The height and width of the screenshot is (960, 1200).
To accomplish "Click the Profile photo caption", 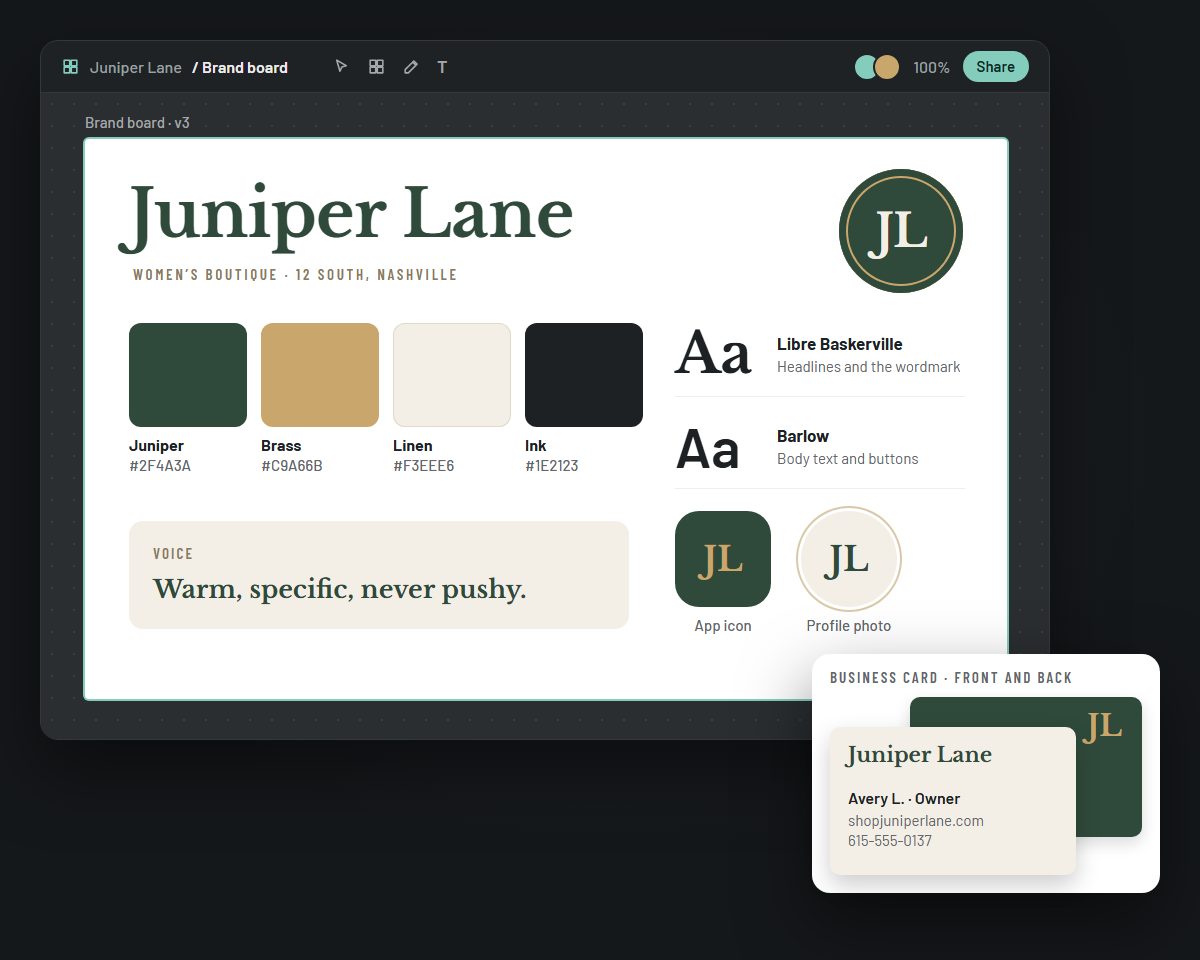I will (849, 626).
